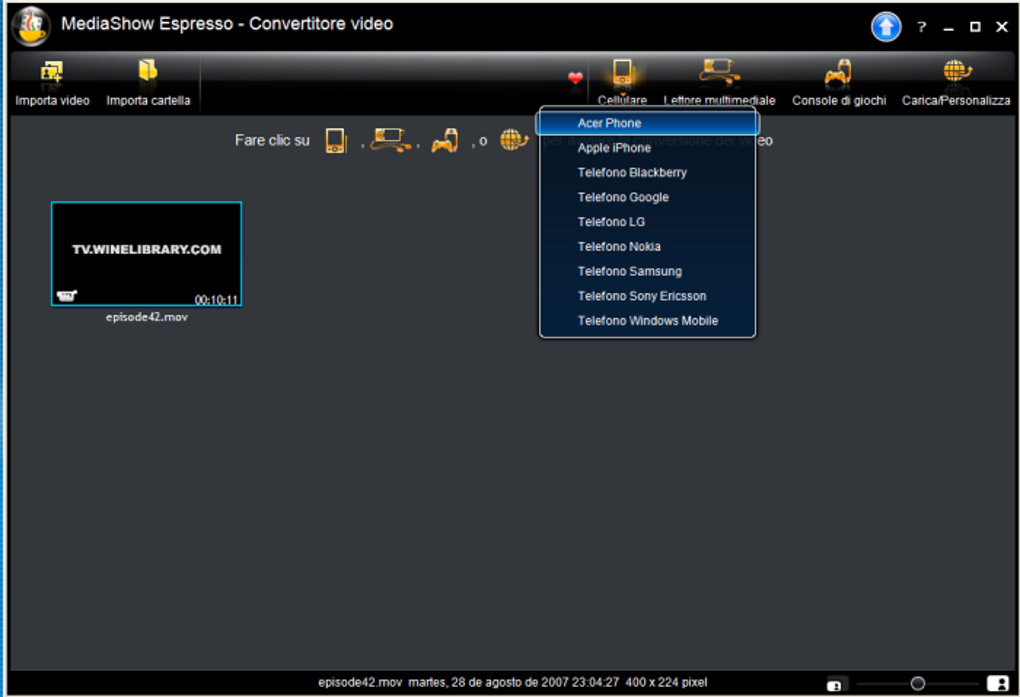Choose Telefono Nokia

[647, 247]
